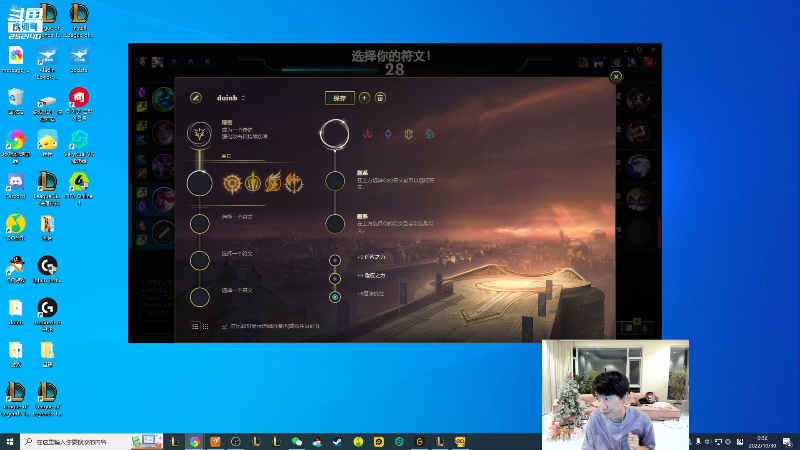Delete rune page with trash icon
The width and height of the screenshot is (800, 450).
380,97
